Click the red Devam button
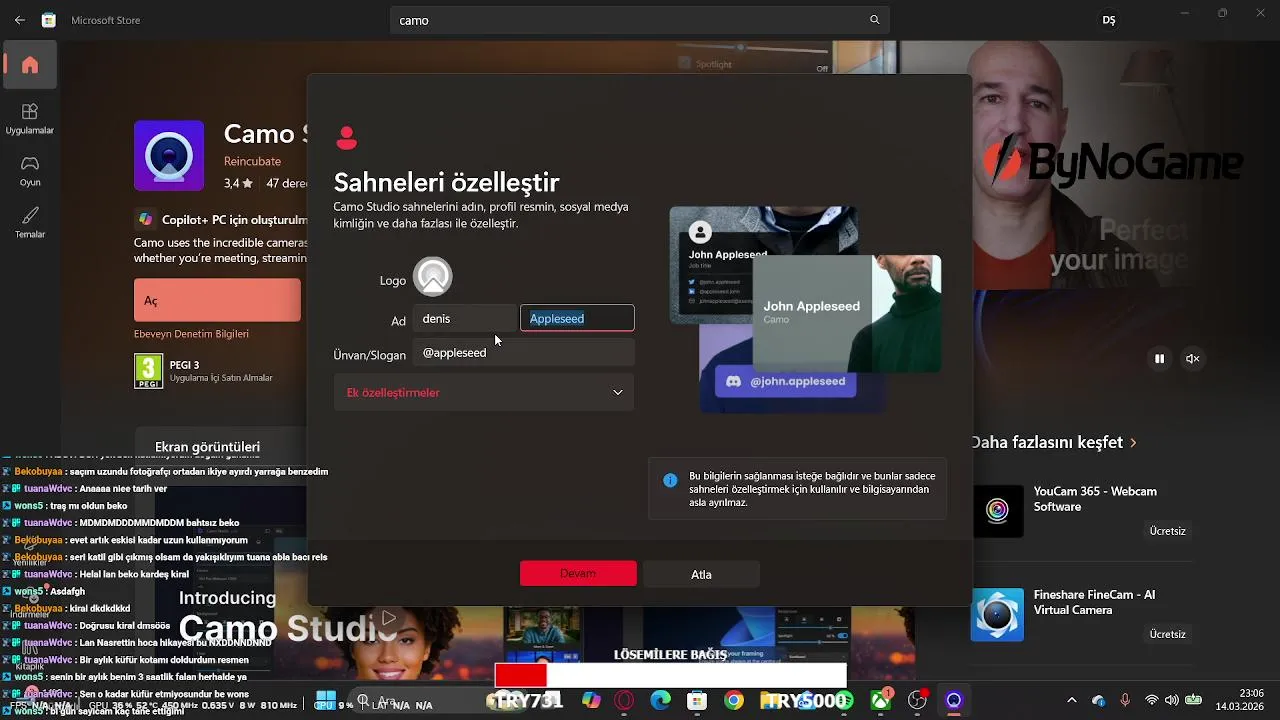The width and height of the screenshot is (1280, 720). coord(578,573)
